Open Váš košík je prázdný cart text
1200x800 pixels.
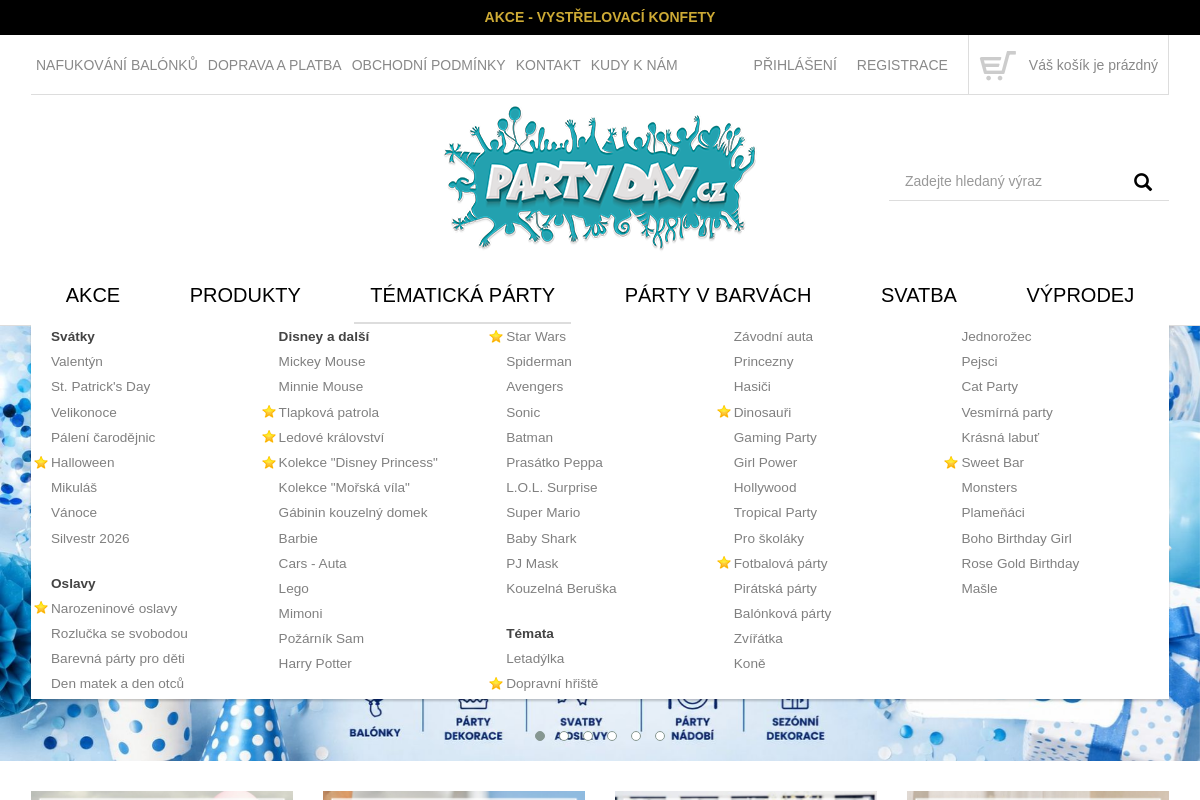click(1093, 65)
